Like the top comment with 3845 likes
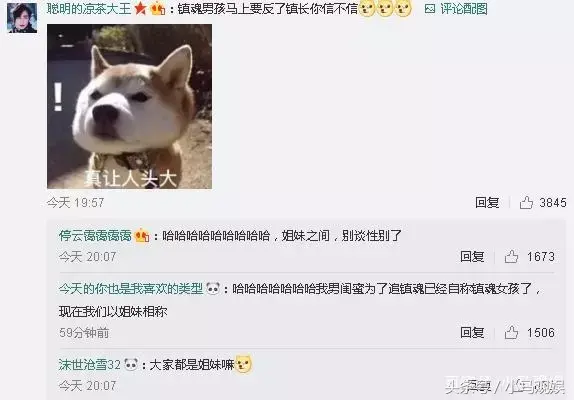Viewport: 574px width, 400px height. tap(526, 202)
